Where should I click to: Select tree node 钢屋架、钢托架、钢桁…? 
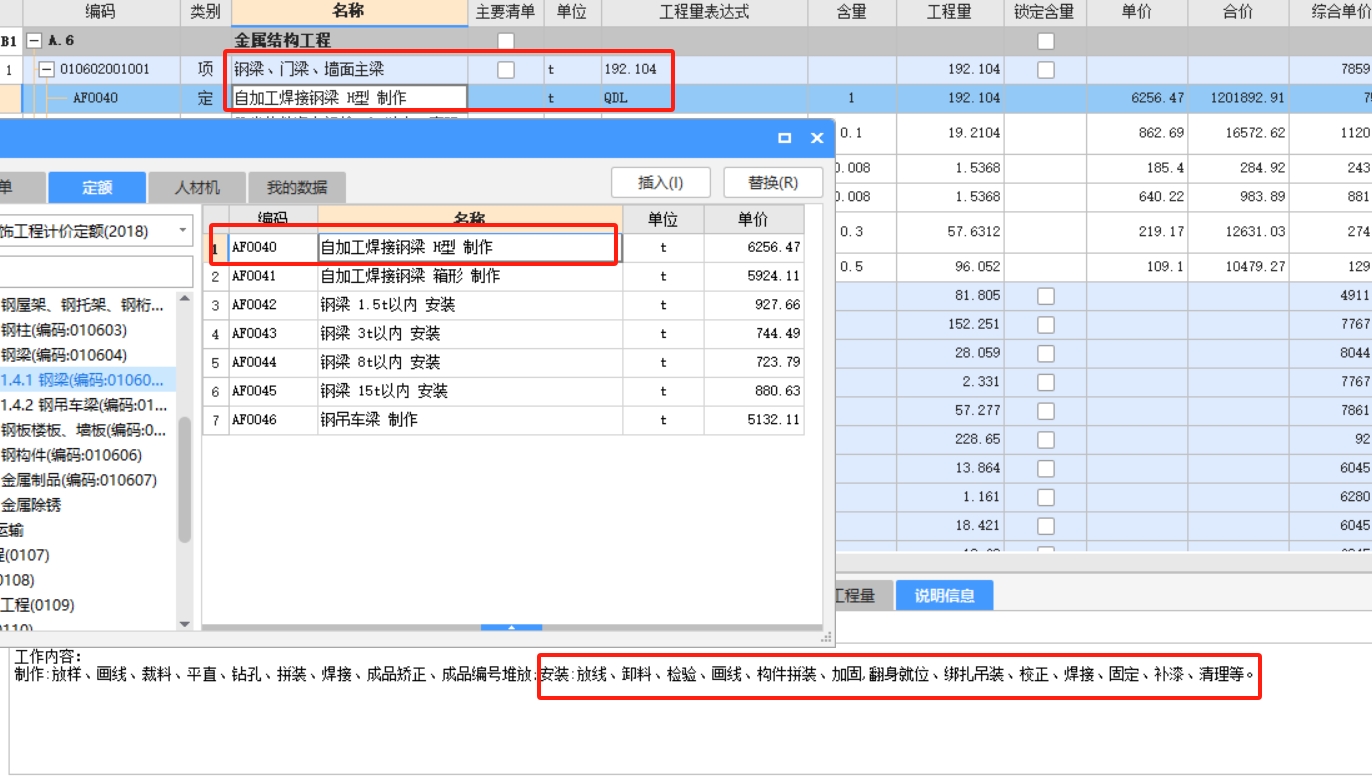[82, 306]
